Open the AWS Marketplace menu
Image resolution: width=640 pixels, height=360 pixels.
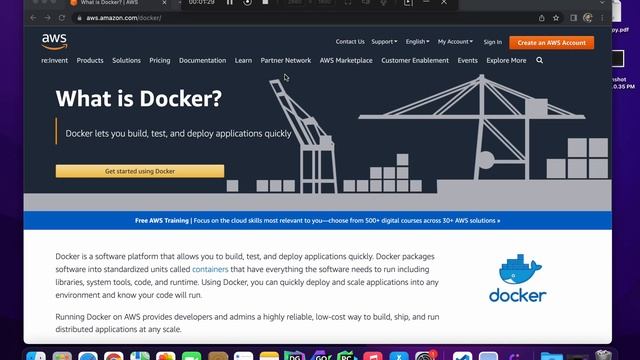point(346,60)
